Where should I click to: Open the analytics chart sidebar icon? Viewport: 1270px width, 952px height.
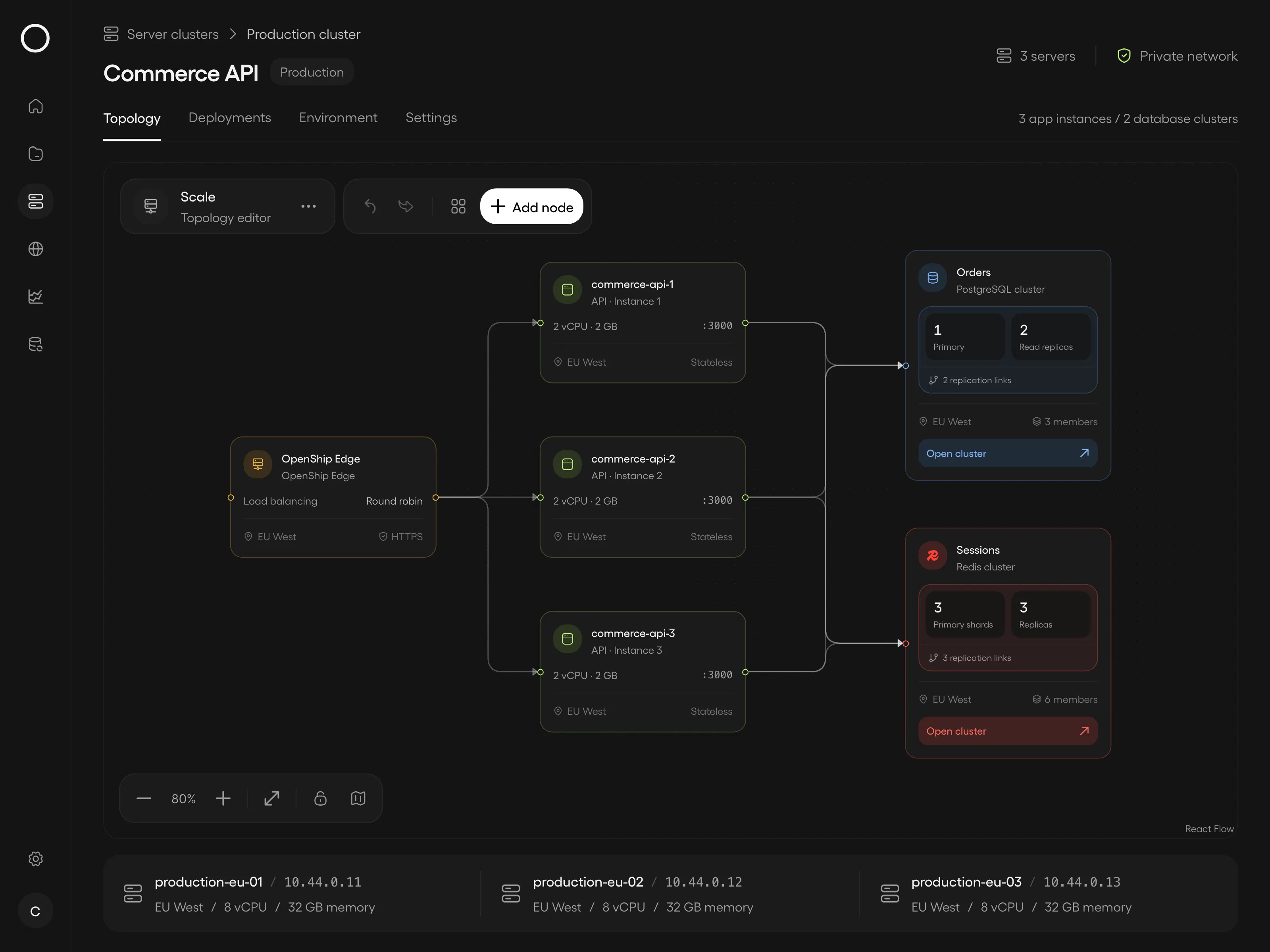click(x=36, y=297)
